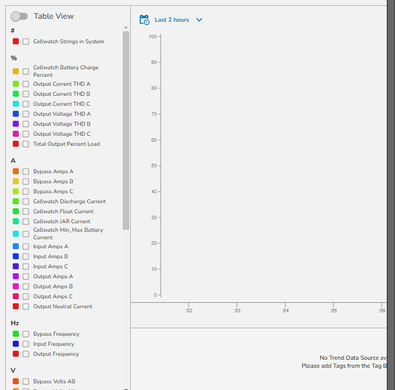The width and height of the screenshot is (395, 390).
Task: Check Cellwatch Strings in System checkbox
Action: pos(26,42)
